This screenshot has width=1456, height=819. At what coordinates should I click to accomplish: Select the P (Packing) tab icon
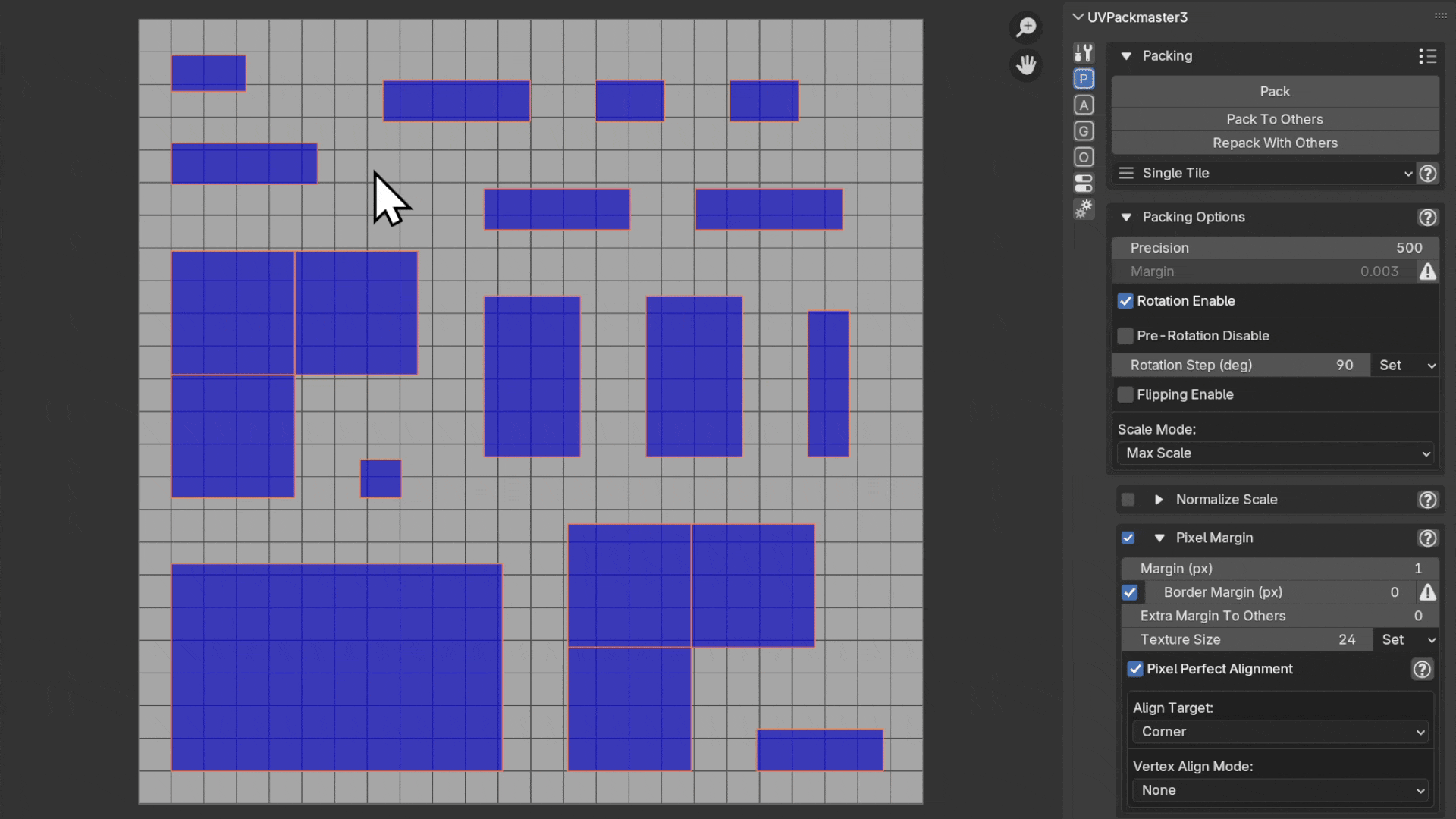click(x=1084, y=78)
